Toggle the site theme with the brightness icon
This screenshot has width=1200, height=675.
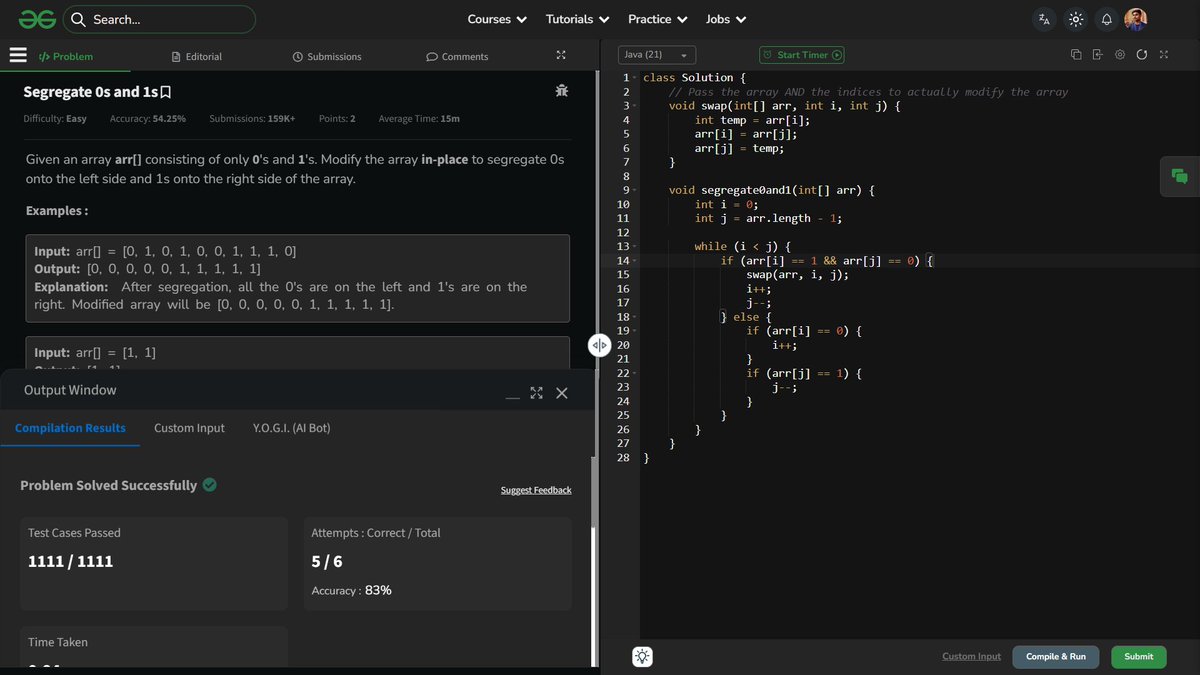1075,18
